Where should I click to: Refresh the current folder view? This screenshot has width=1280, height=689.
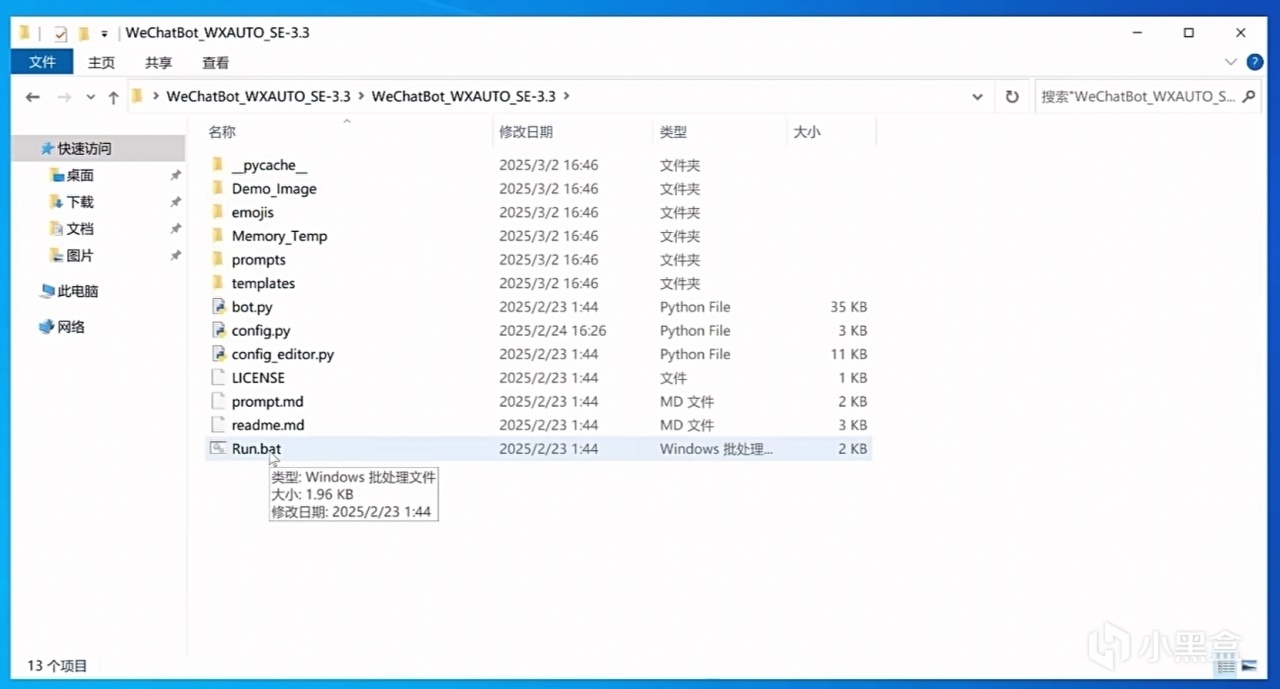pos(1012,97)
